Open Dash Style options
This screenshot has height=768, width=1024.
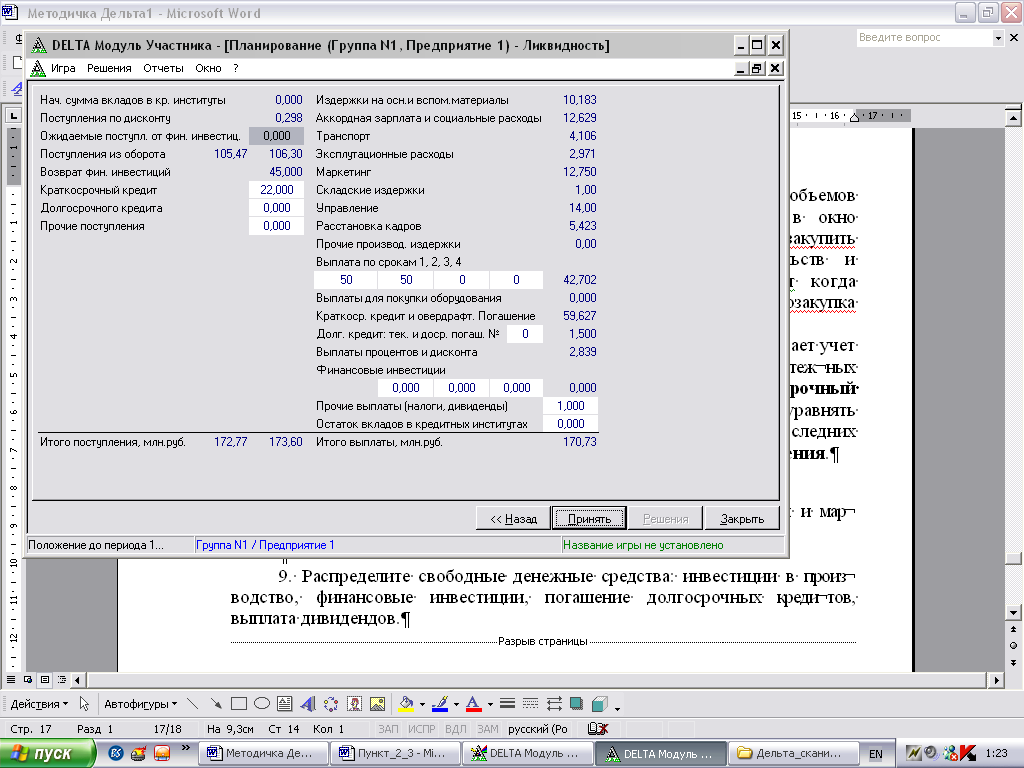530,704
